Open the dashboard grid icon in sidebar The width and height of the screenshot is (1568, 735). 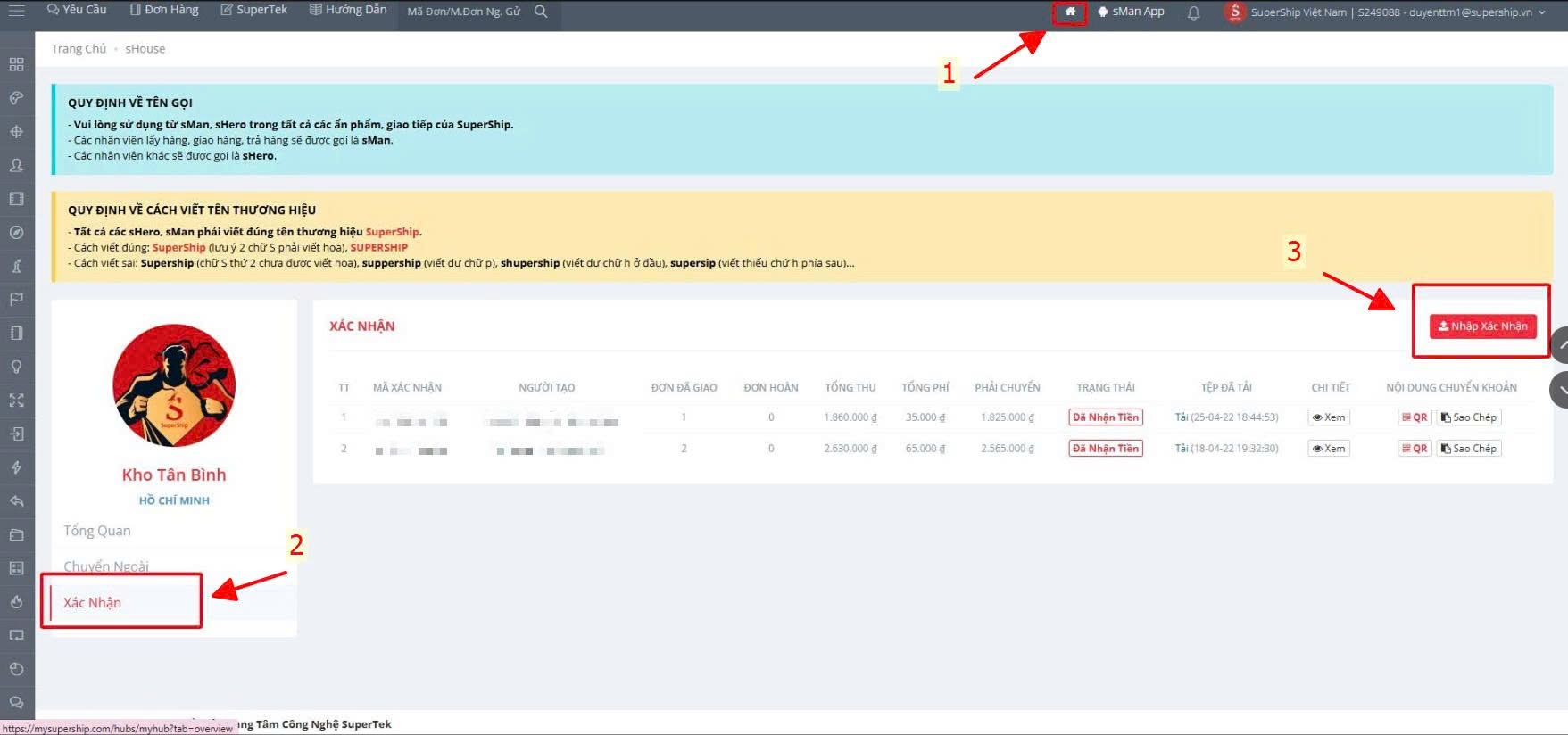(16, 64)
